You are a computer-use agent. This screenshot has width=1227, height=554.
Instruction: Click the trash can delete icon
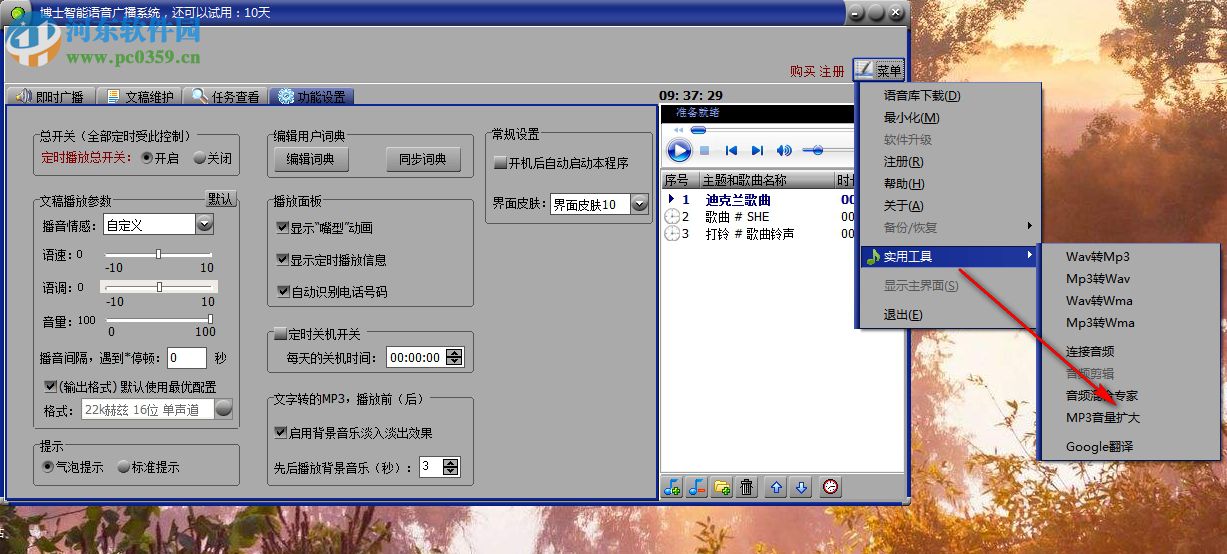[746, 487]
